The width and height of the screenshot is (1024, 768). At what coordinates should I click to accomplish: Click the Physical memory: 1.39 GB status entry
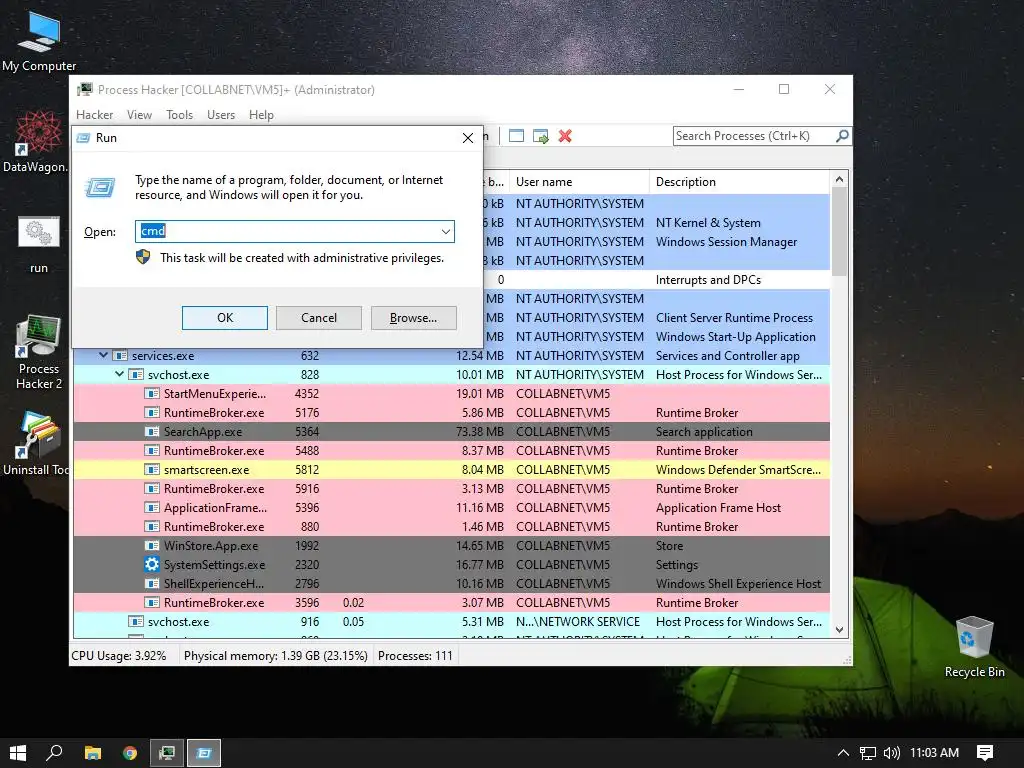(276, 656)
